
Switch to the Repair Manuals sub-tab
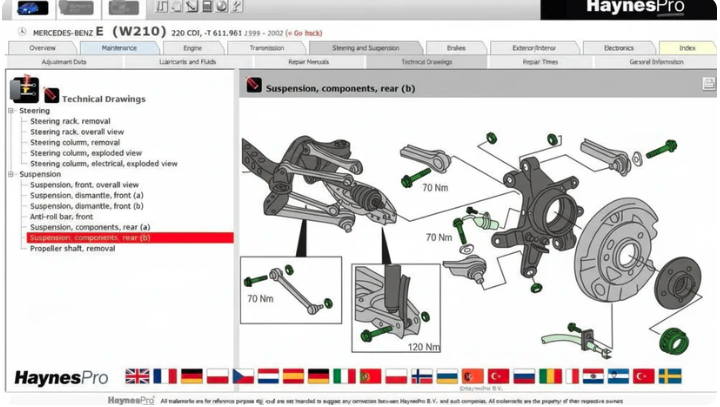(x=309, y=62)
